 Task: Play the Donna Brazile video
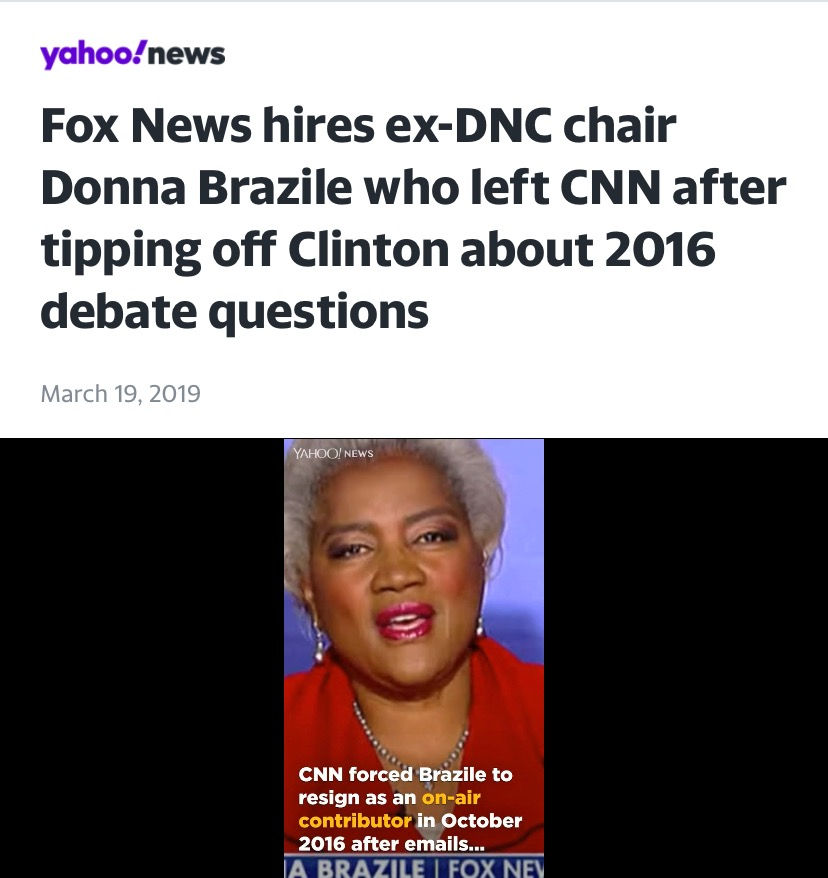click(x=414, y=658)
